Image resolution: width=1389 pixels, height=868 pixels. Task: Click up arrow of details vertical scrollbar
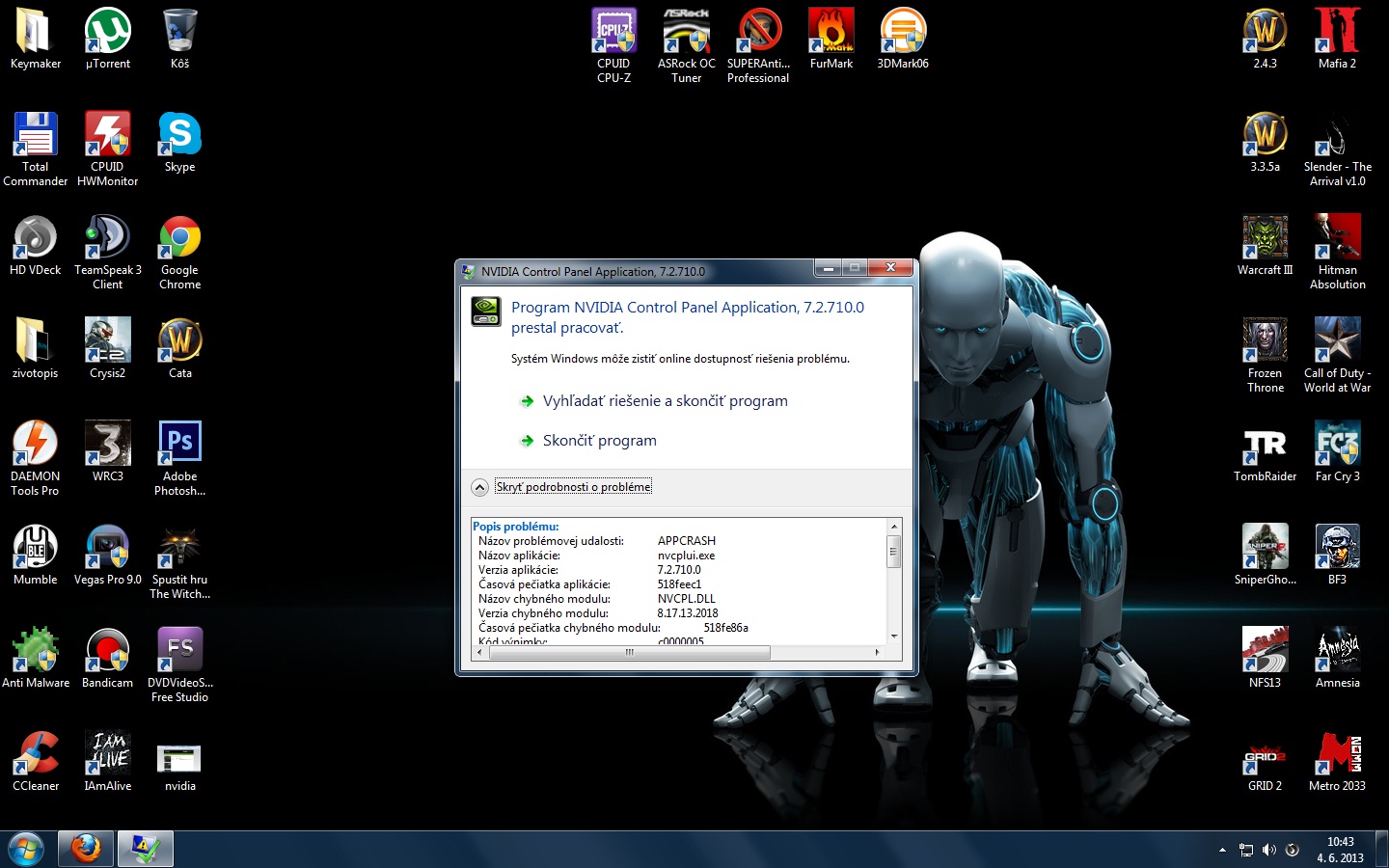pos(894,527)
